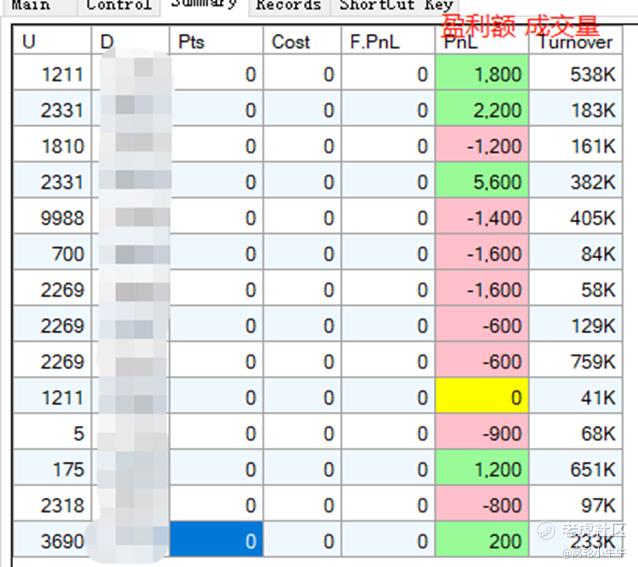This screenshot has width=638, height=567.
Task: Select U cell 2331 in the 382K row
Action: (x=52, y=180)
